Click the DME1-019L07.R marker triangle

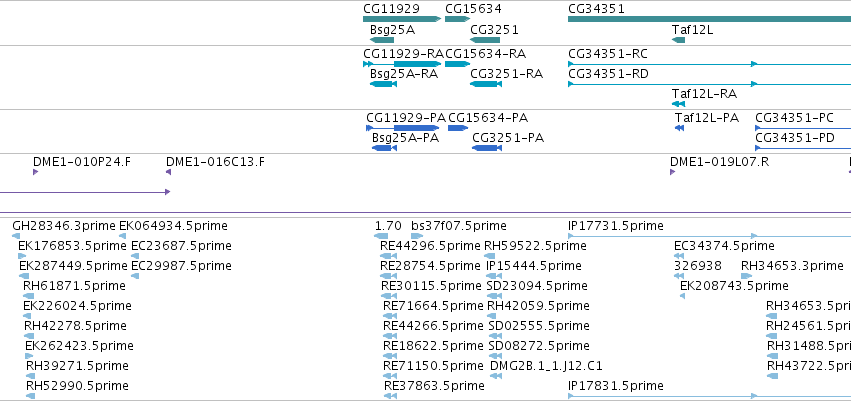(672, 172)
